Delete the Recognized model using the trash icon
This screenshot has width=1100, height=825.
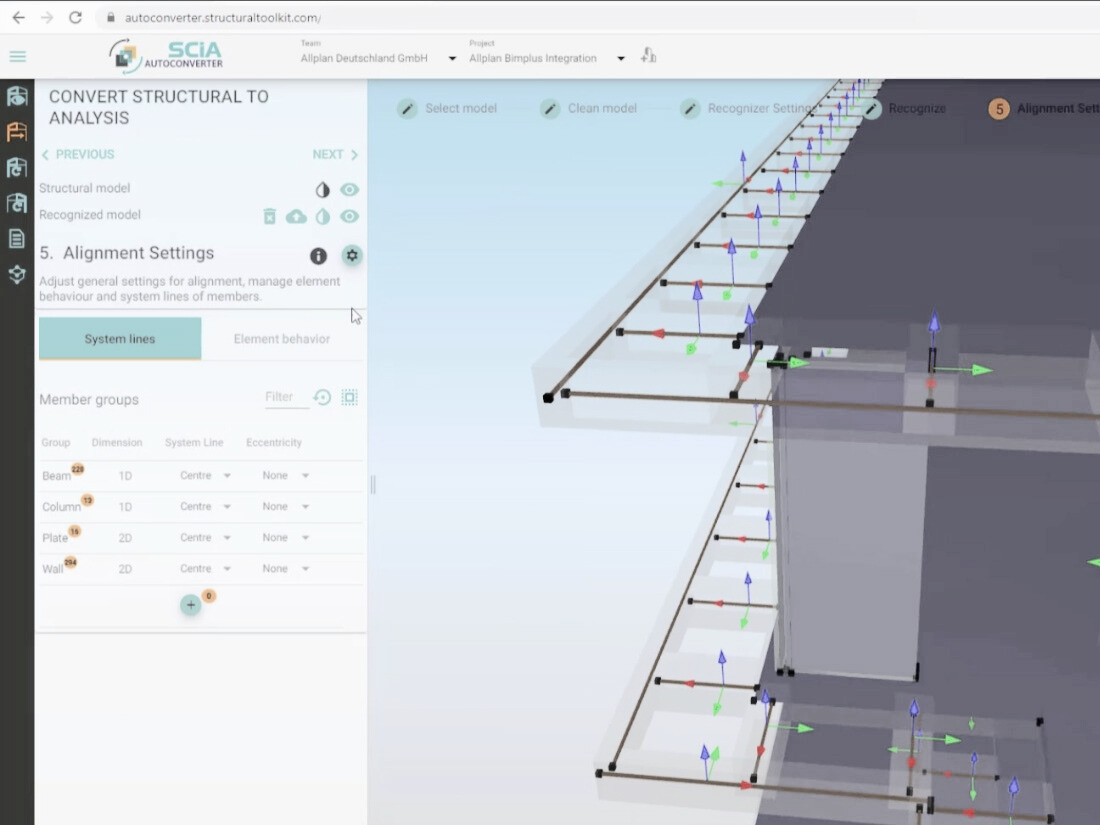point(269,216)
